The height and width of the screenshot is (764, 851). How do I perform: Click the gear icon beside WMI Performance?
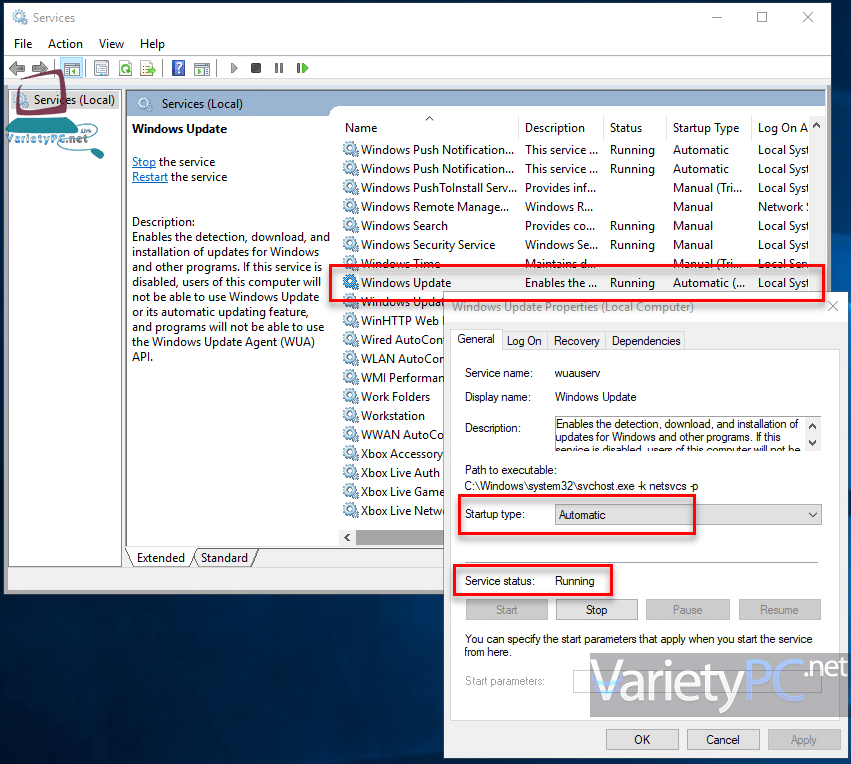point(351,377)
